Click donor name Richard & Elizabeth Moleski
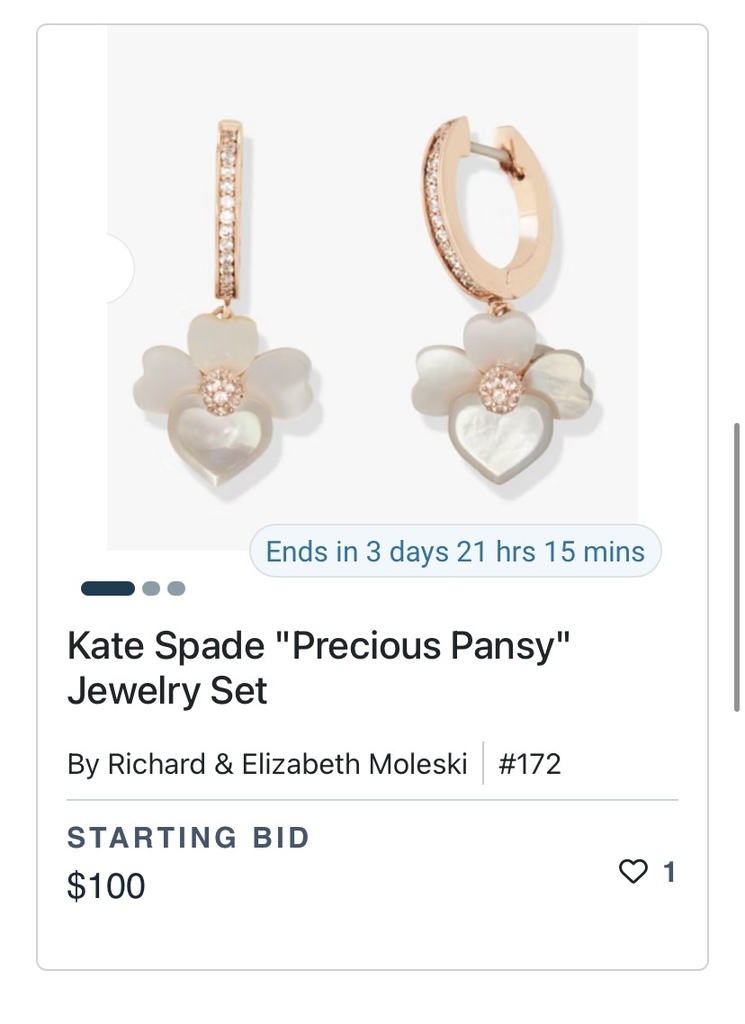 click(x=267, y=764)
